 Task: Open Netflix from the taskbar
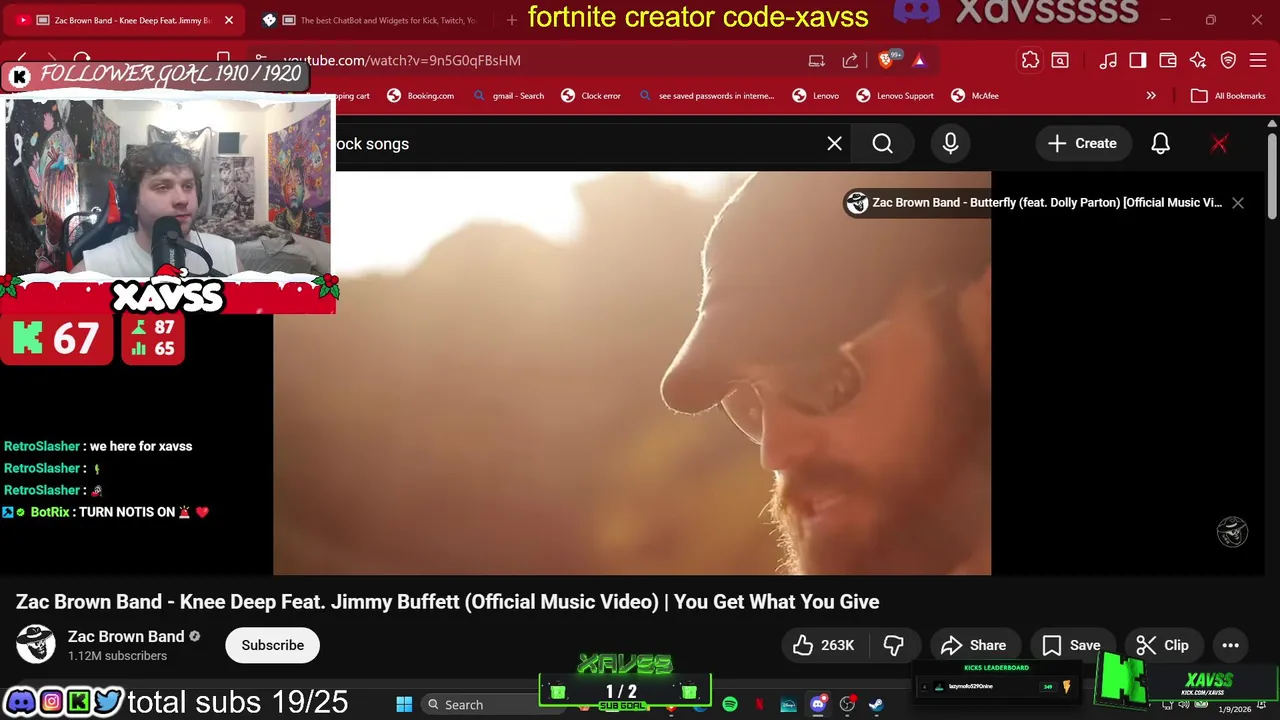(760, 704)
